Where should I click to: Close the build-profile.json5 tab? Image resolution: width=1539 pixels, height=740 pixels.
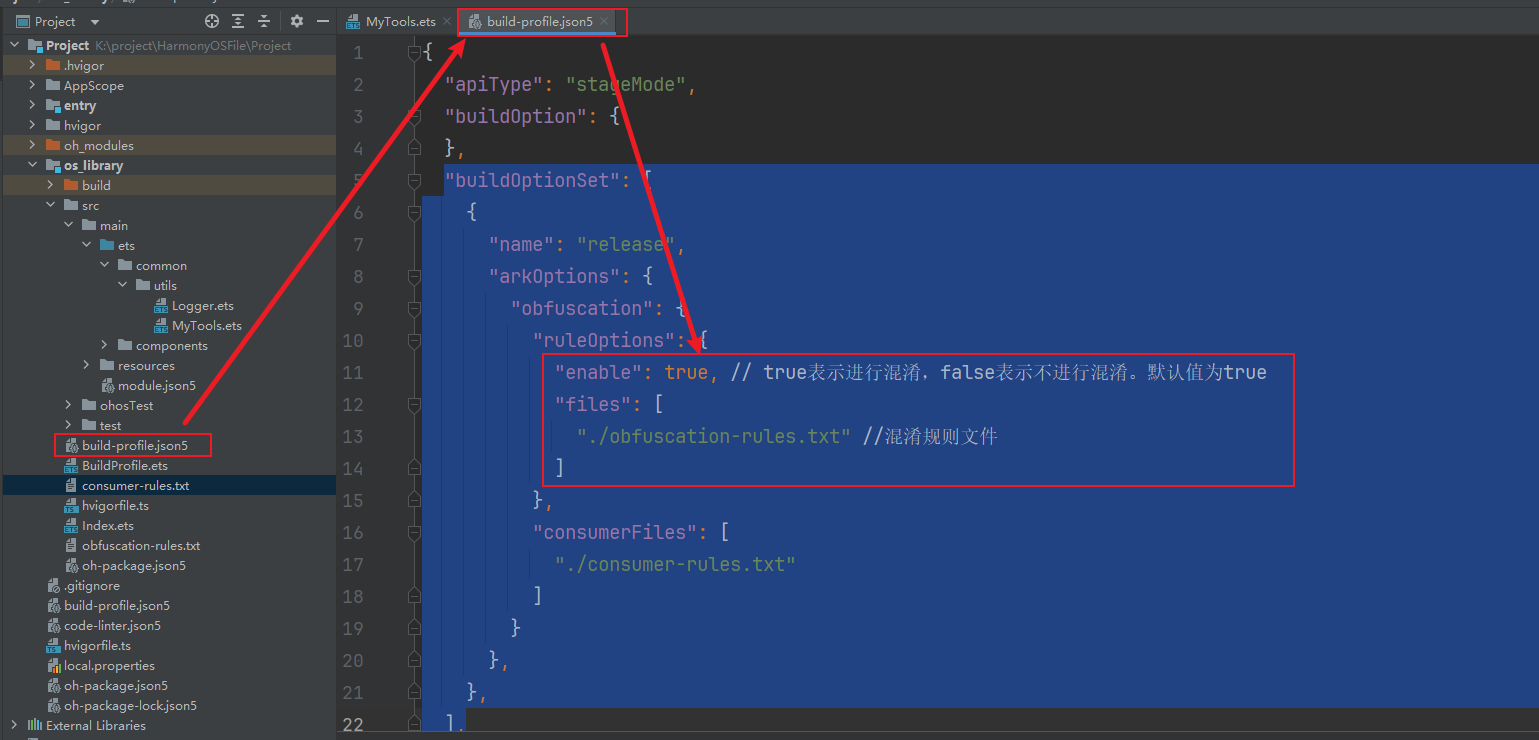604,21
